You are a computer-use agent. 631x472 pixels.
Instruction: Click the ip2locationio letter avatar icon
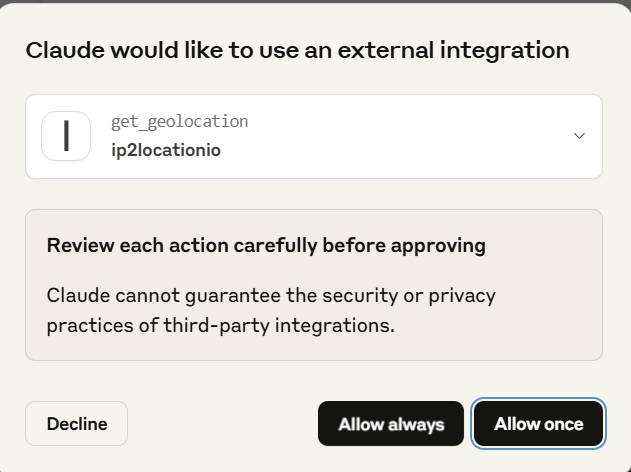tap(66, 136)
